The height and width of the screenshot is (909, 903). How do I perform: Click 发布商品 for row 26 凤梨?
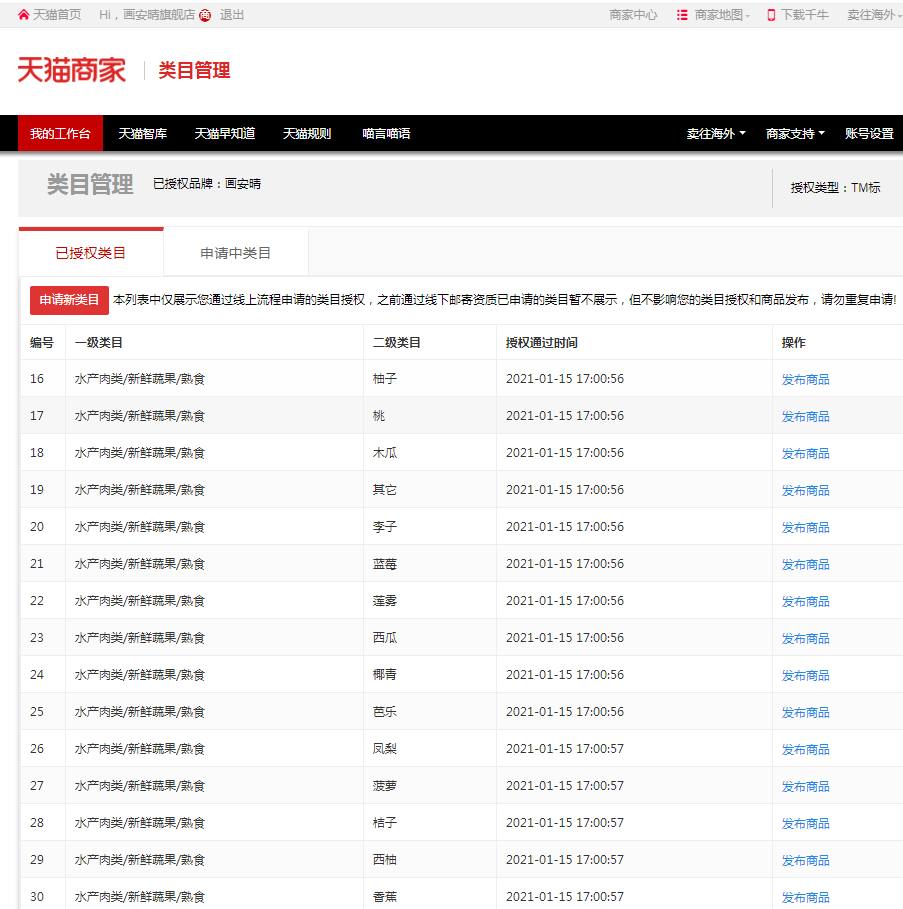(806, 750)
